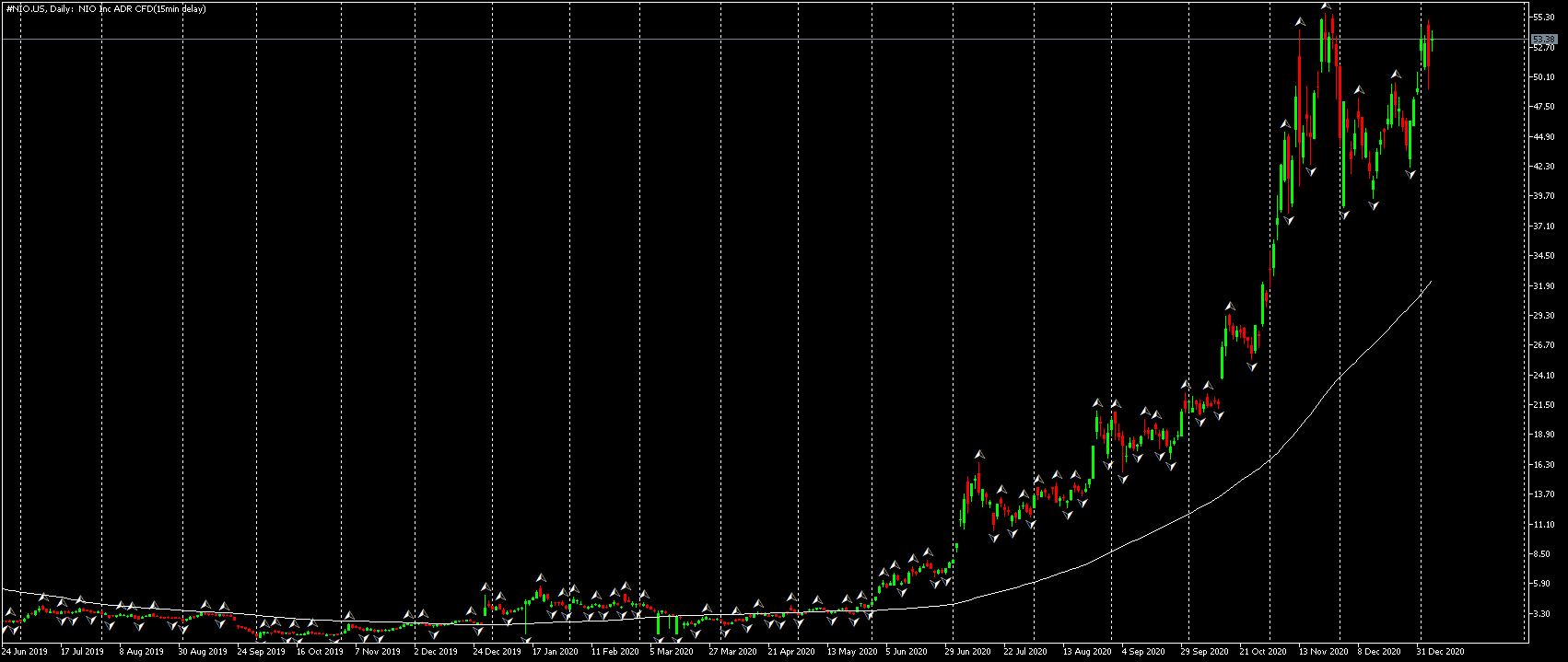Click the 50.10 price axis label
This screenshot has height=662, width=1568.
click(x=1544, y=77)
